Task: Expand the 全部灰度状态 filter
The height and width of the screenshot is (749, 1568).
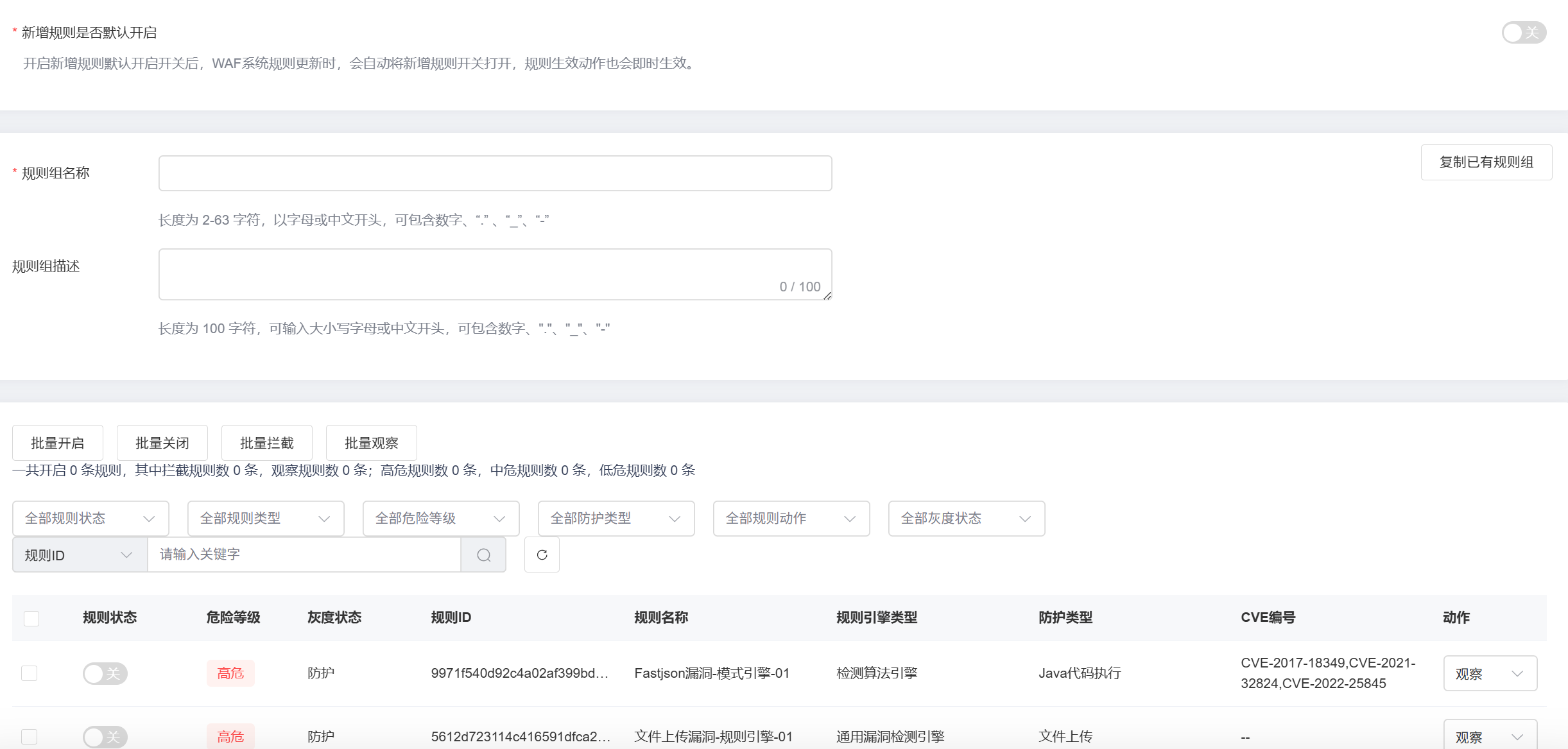Action: [x=966, y=519]
